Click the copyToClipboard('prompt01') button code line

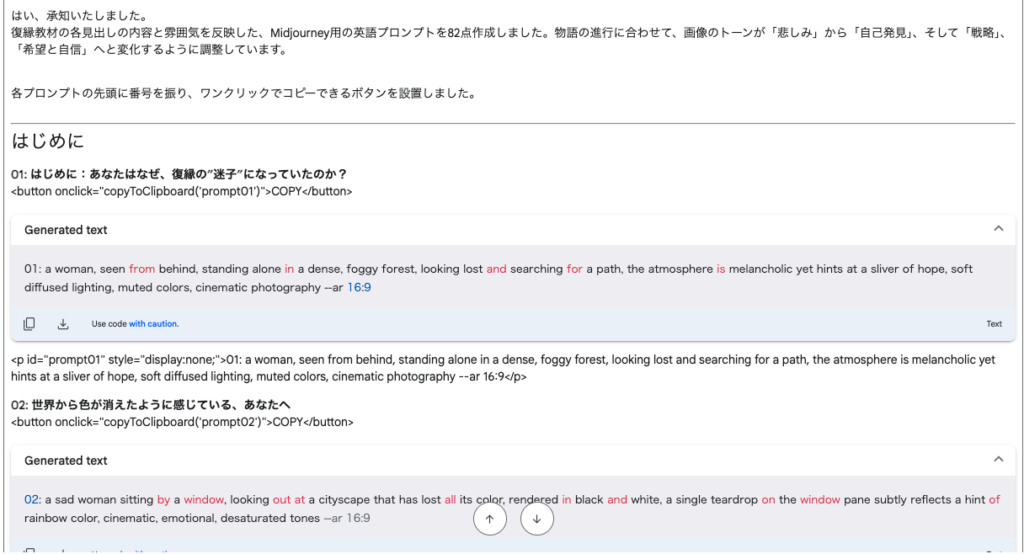(182, 191)
